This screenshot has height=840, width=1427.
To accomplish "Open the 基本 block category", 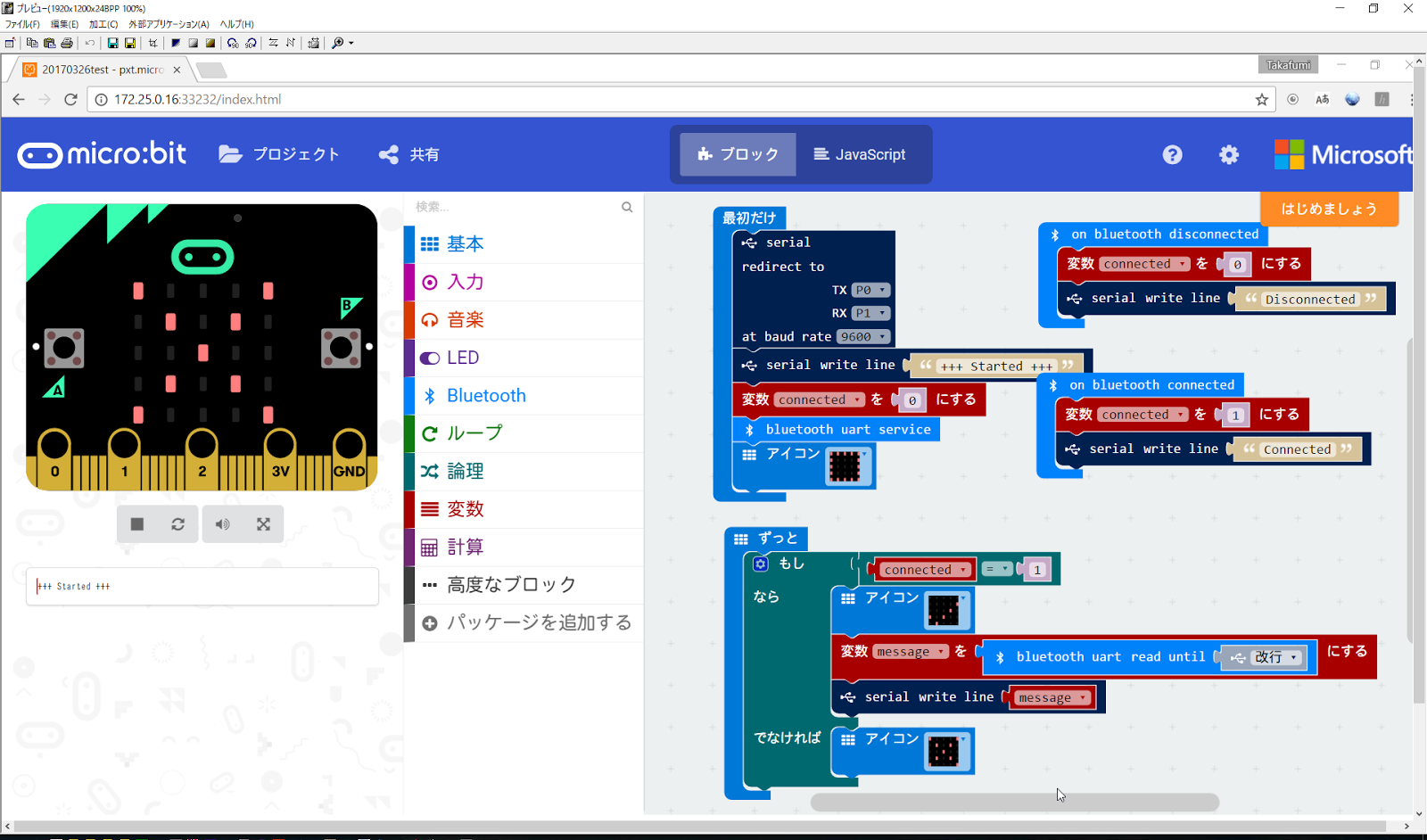I will [465, 243].
